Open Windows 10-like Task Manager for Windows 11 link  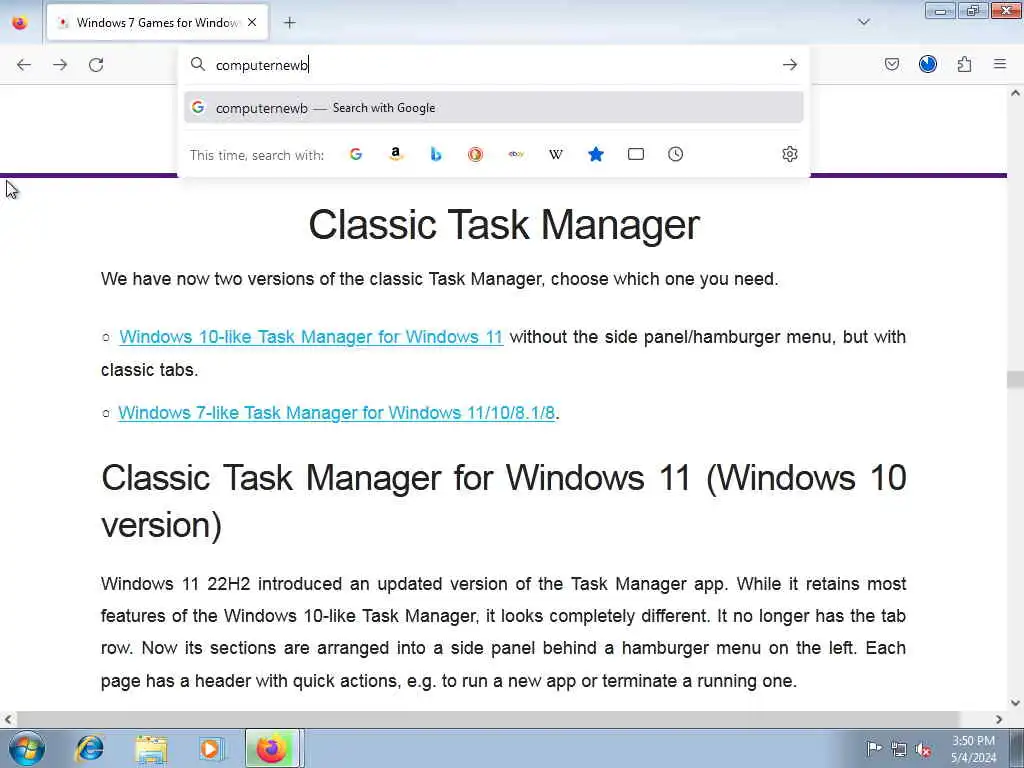311,337
